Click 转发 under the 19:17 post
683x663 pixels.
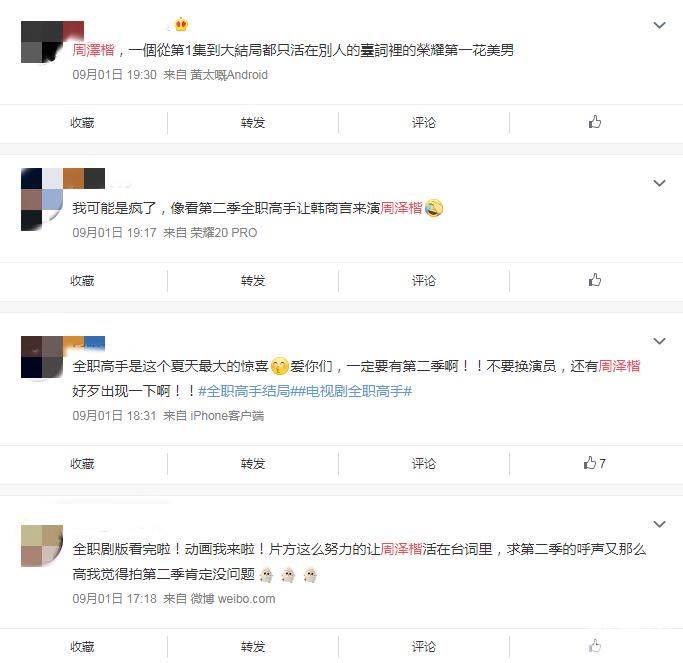pyautogui.click(x=253, y=280)
